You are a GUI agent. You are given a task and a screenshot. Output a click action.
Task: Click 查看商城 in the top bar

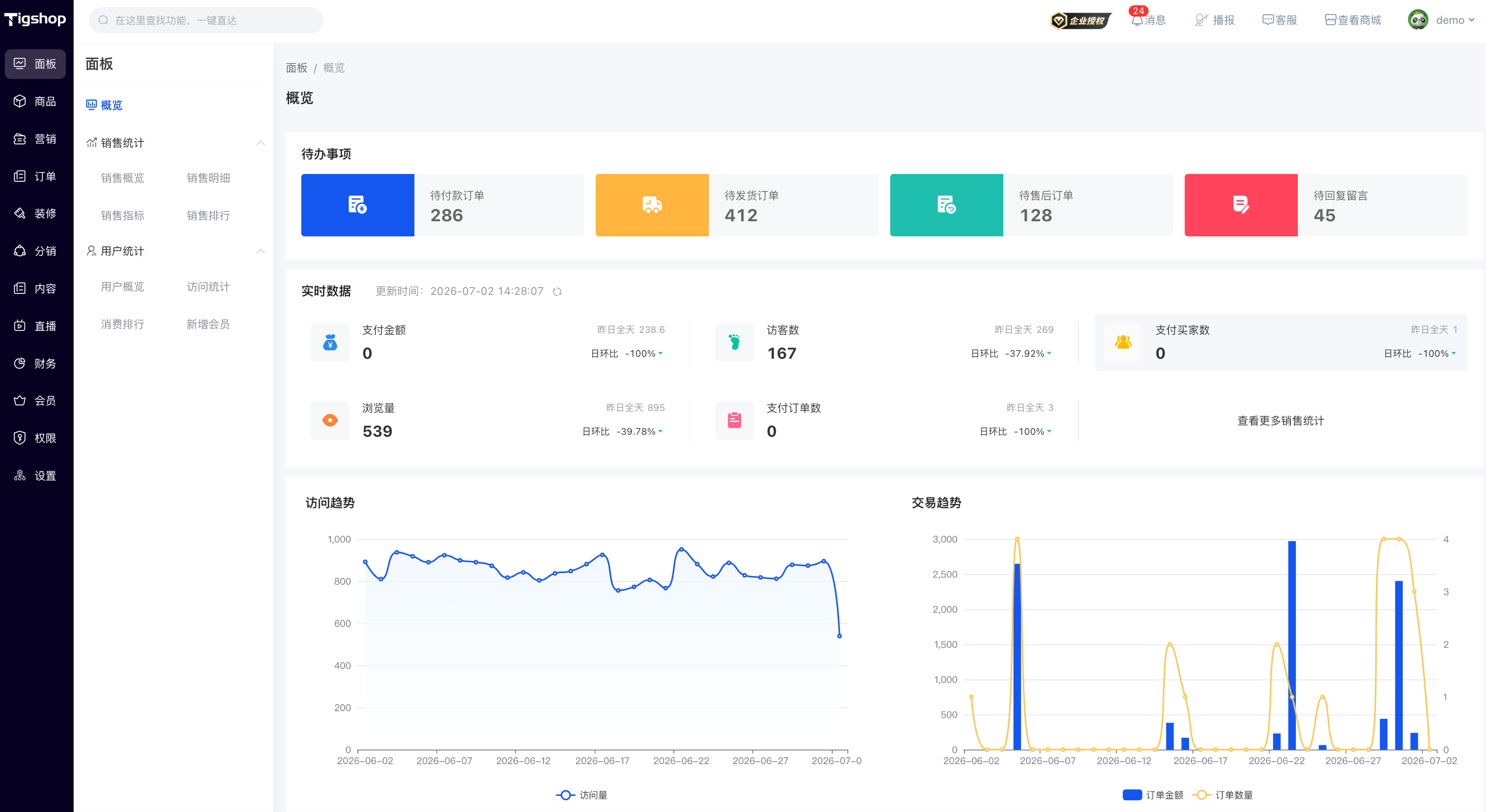click(x=1353, y=20)
